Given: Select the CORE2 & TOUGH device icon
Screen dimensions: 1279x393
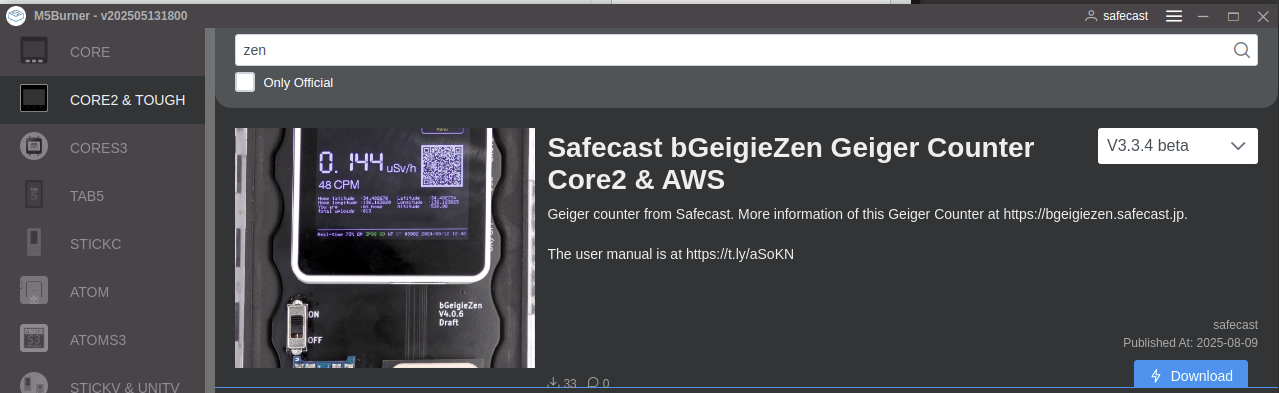Looking at the screenshot, I should pos(34,98).
